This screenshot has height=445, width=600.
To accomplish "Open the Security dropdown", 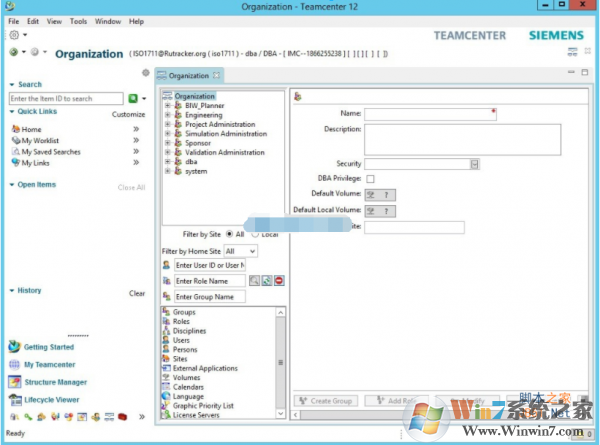I will pyautogui.click(x=474, y=164).
